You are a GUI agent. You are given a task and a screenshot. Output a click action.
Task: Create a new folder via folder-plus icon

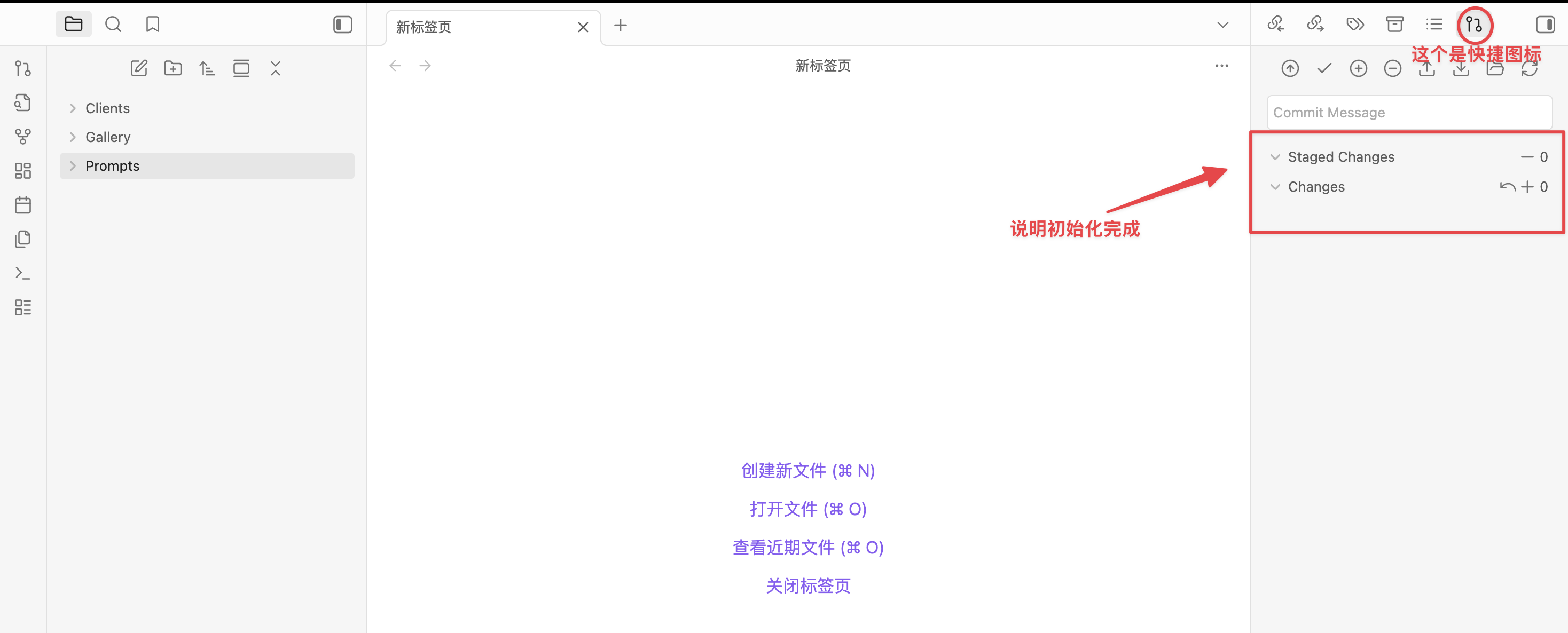[x=173, y=68]
